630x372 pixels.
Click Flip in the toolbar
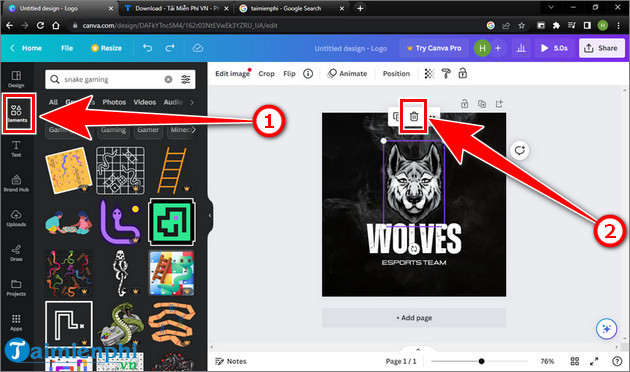click(289, 74)
